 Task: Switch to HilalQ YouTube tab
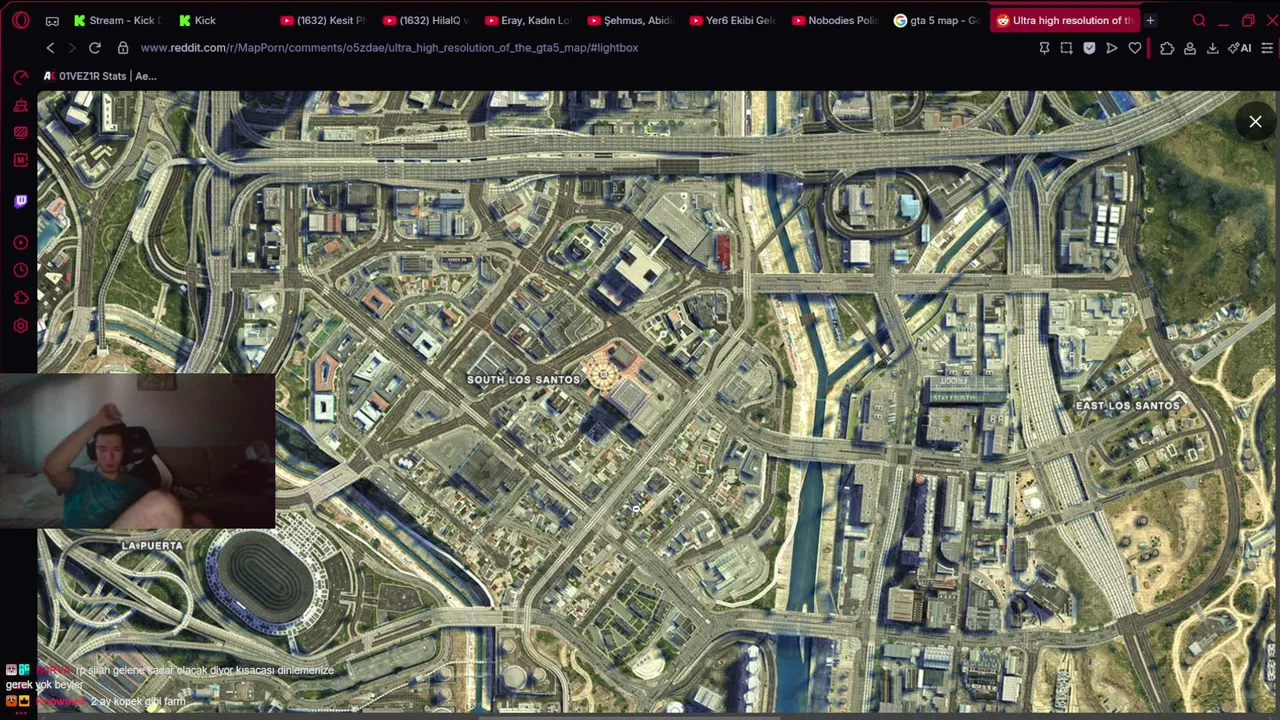(x=426, y=20)
